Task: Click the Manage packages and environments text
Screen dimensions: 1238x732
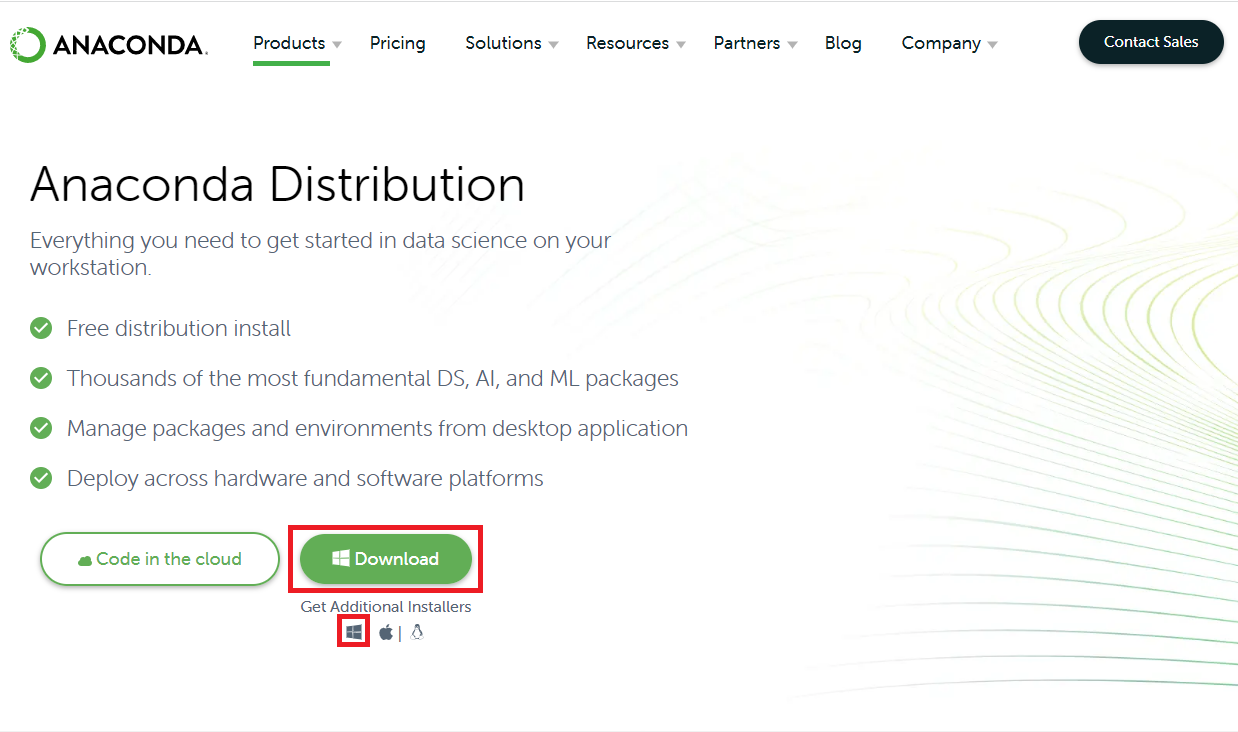Action: pos(377,428)
